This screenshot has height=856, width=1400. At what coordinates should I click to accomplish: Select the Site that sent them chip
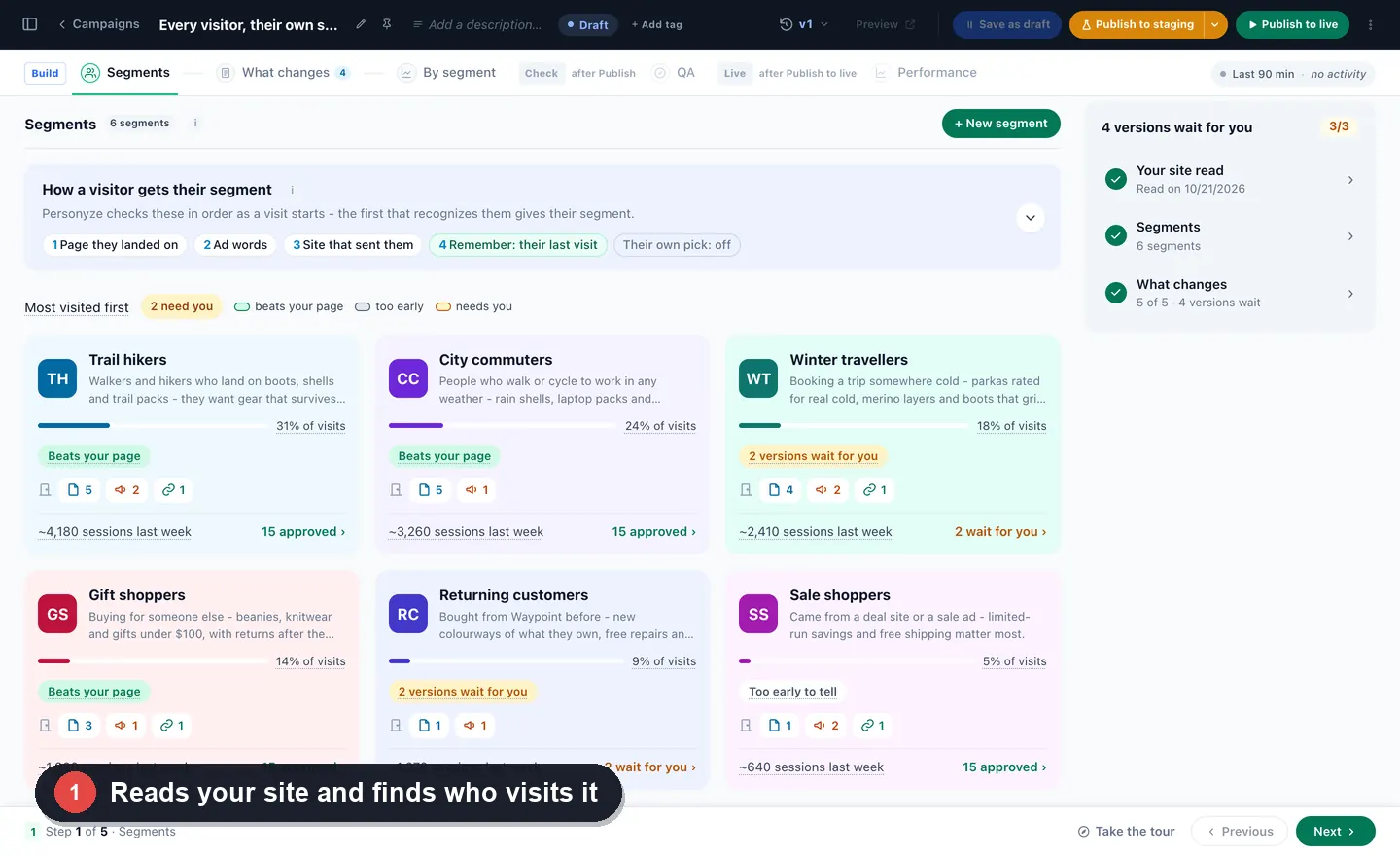pyautogui.click(x=353, y=245)
